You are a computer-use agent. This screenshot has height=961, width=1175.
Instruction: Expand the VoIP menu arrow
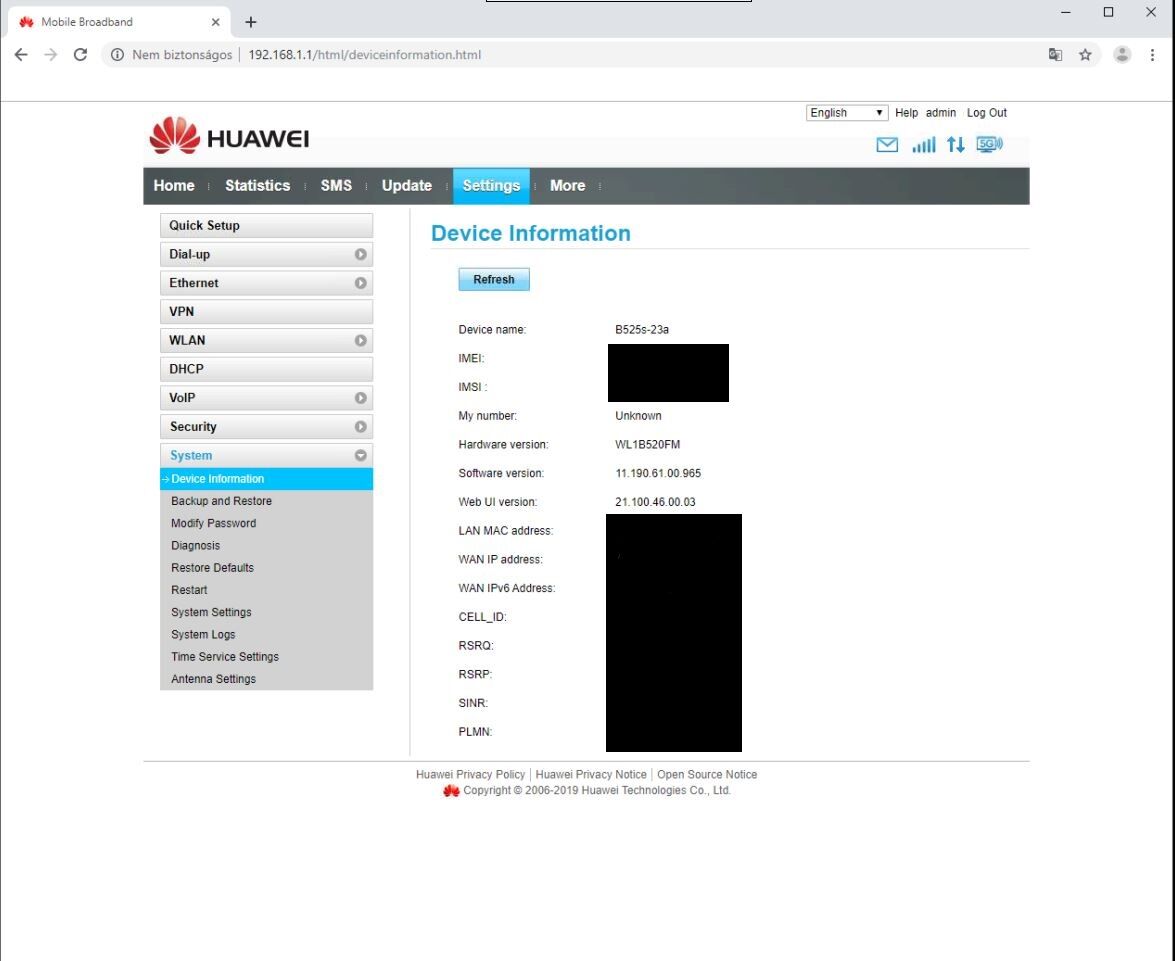click(x=360, y=398)
